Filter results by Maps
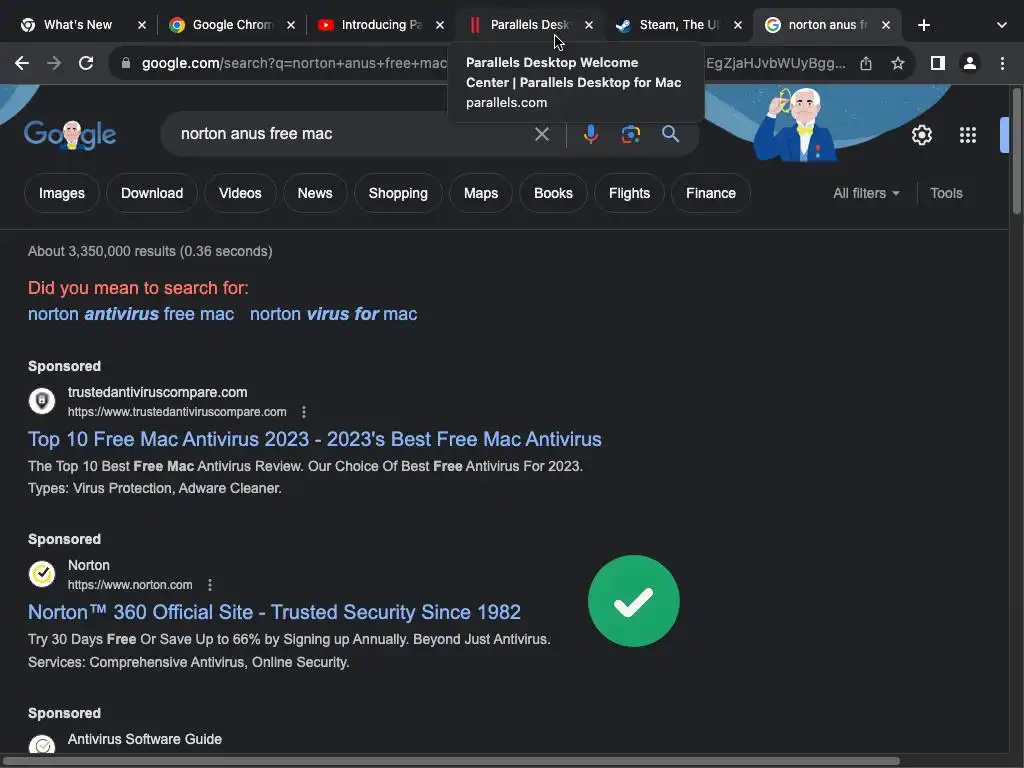Viewport: 1024px width, 768px height. click(481, 193)
